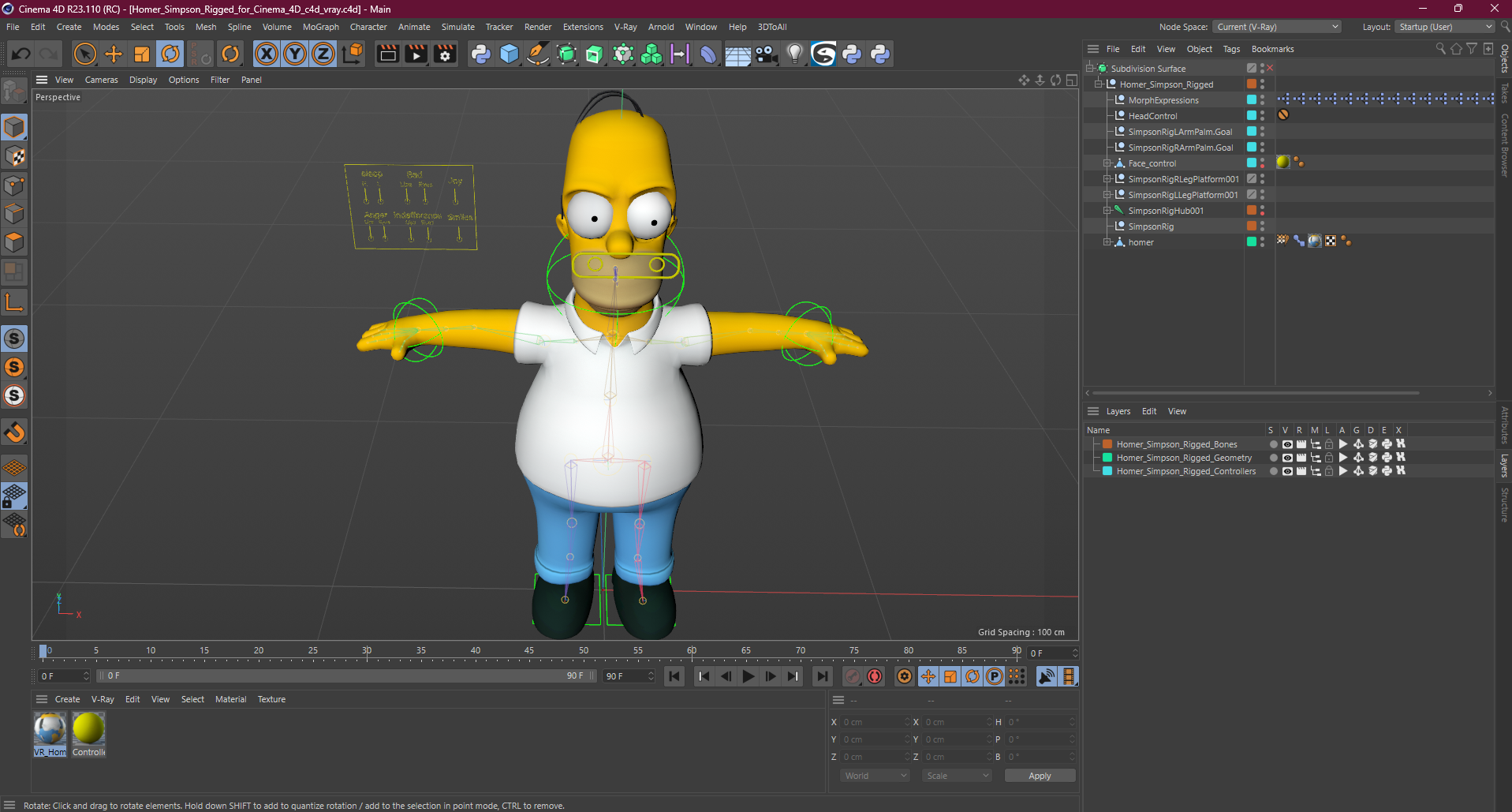The height and width of the screenshot is (812, 1512).
Task: Click the Light bulb icon
Action: point(795,54)
